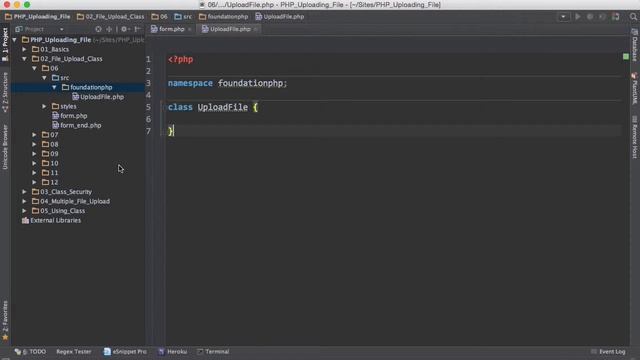Viewport: 640px width, 360px height.
Task: Toggle the Database tool window
Action: pyautogui.click(x=635, y=45)
